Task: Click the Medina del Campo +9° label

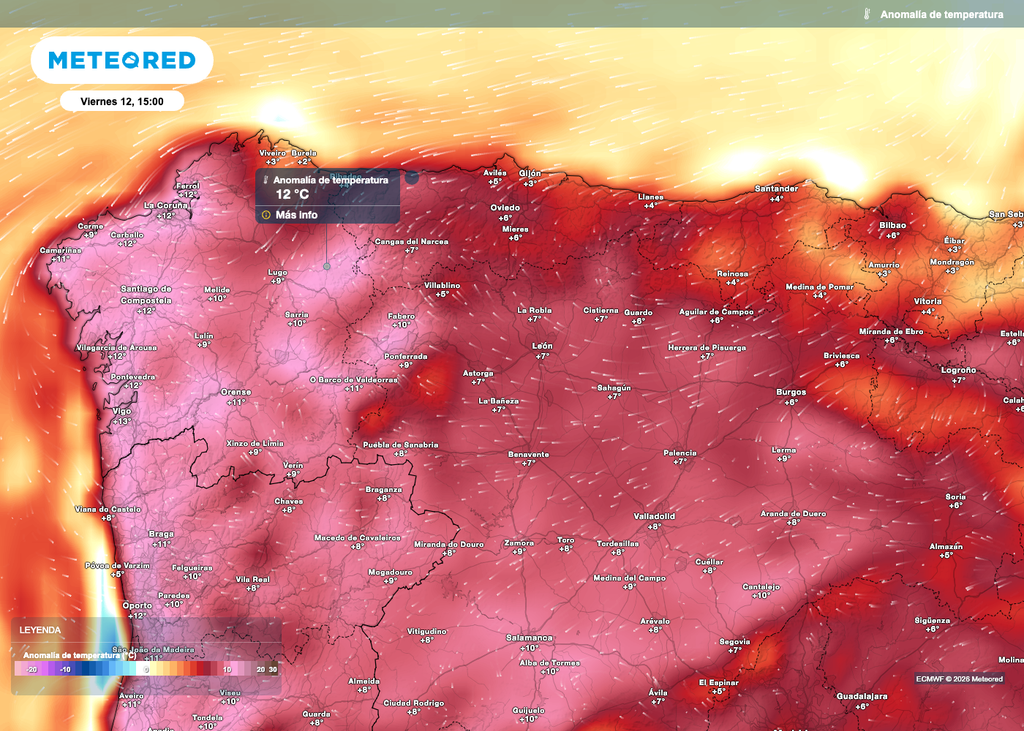Action: 630,582
